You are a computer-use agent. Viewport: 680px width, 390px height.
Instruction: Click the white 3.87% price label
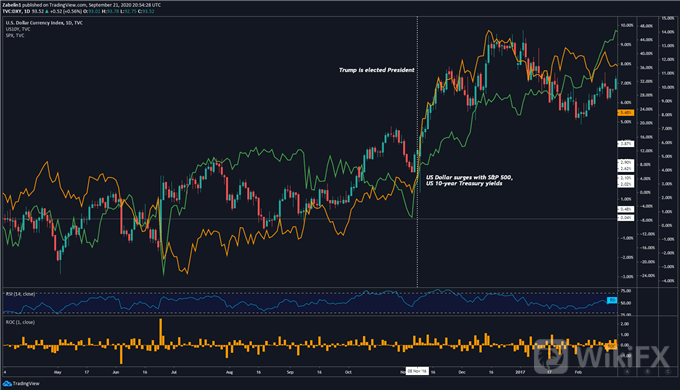625,144
